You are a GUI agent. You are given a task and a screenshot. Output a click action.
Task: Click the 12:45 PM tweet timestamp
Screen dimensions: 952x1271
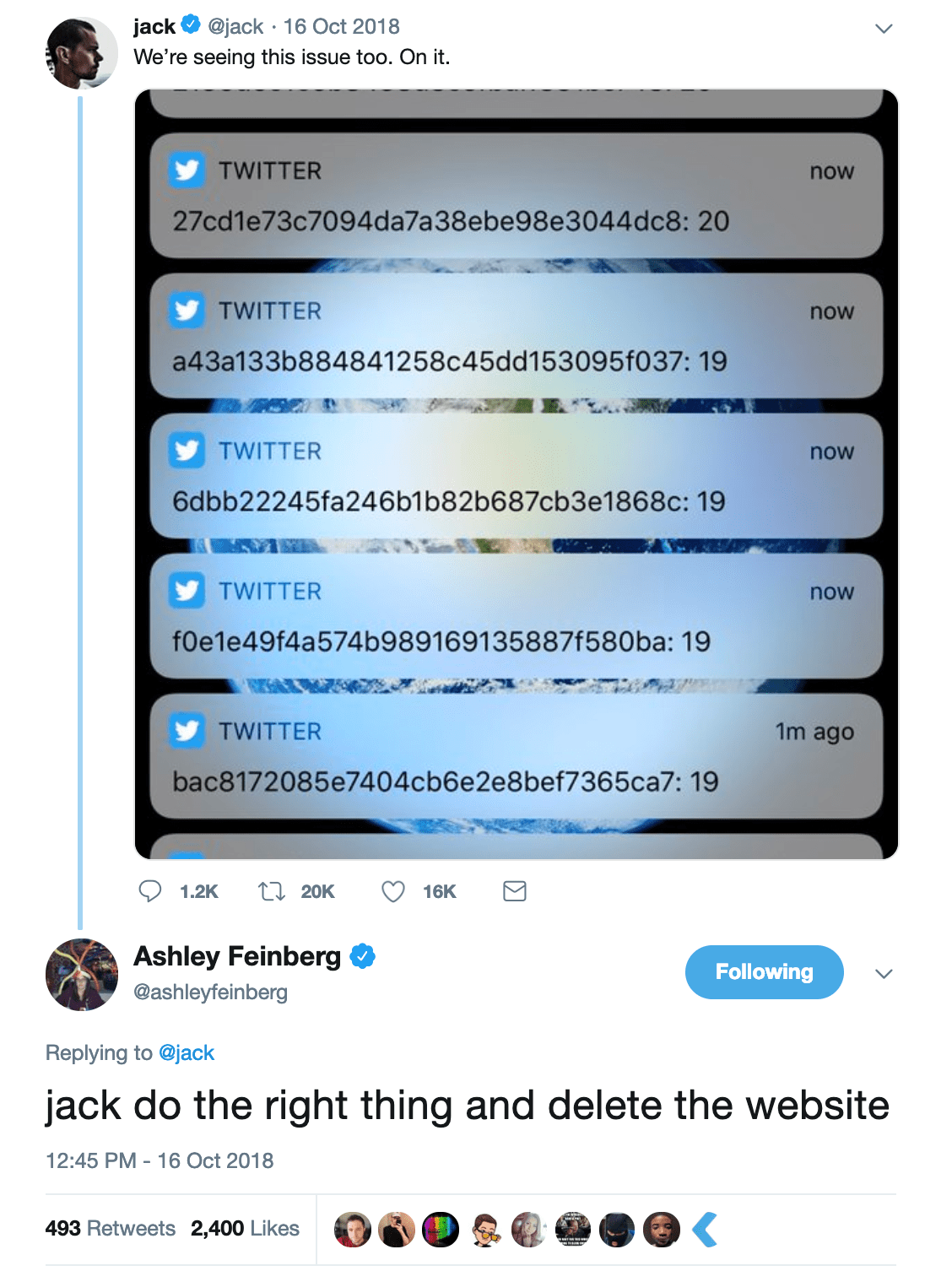(160, 1160)
